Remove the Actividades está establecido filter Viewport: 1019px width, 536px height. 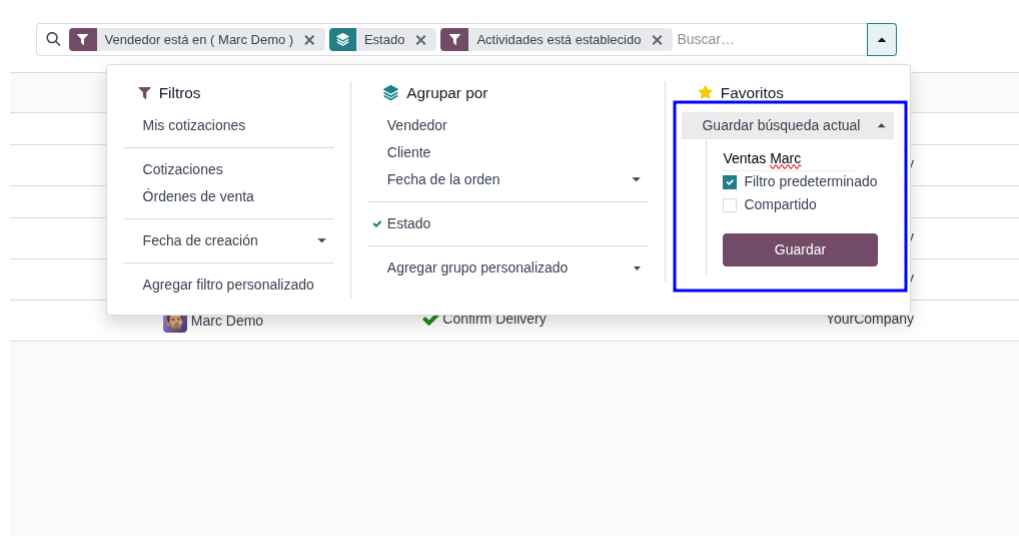[x=657, y=40]
